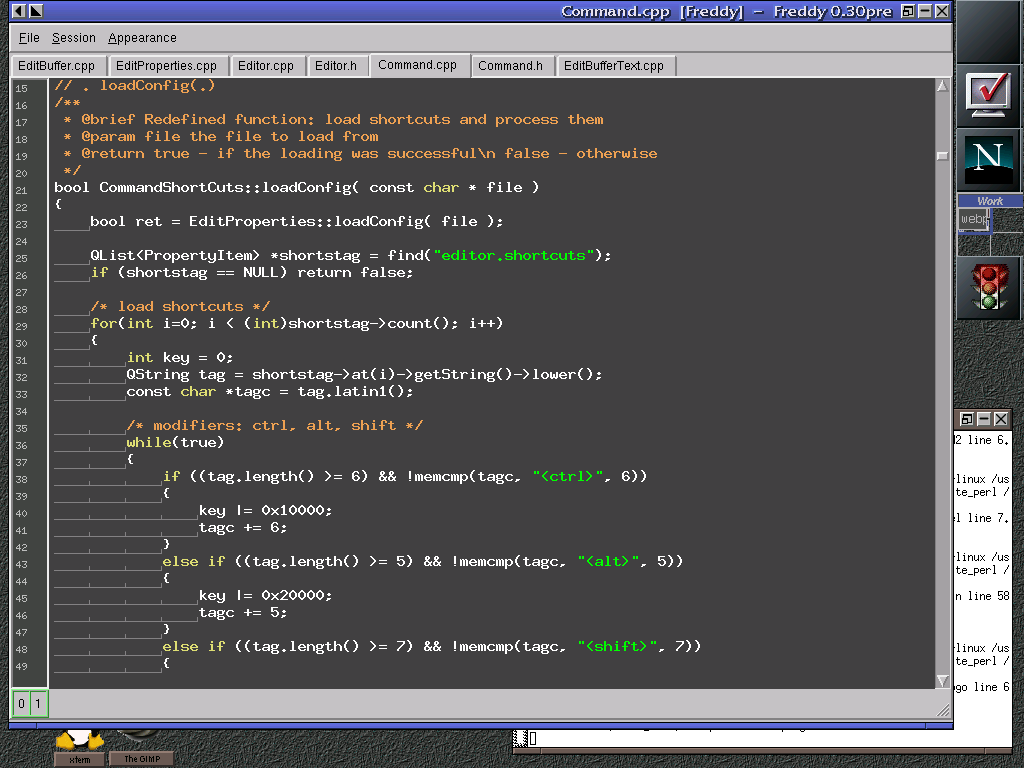Click the editor scrollbar down arrow
This screenshot has width=1024, height=768.
pos(942,681)
